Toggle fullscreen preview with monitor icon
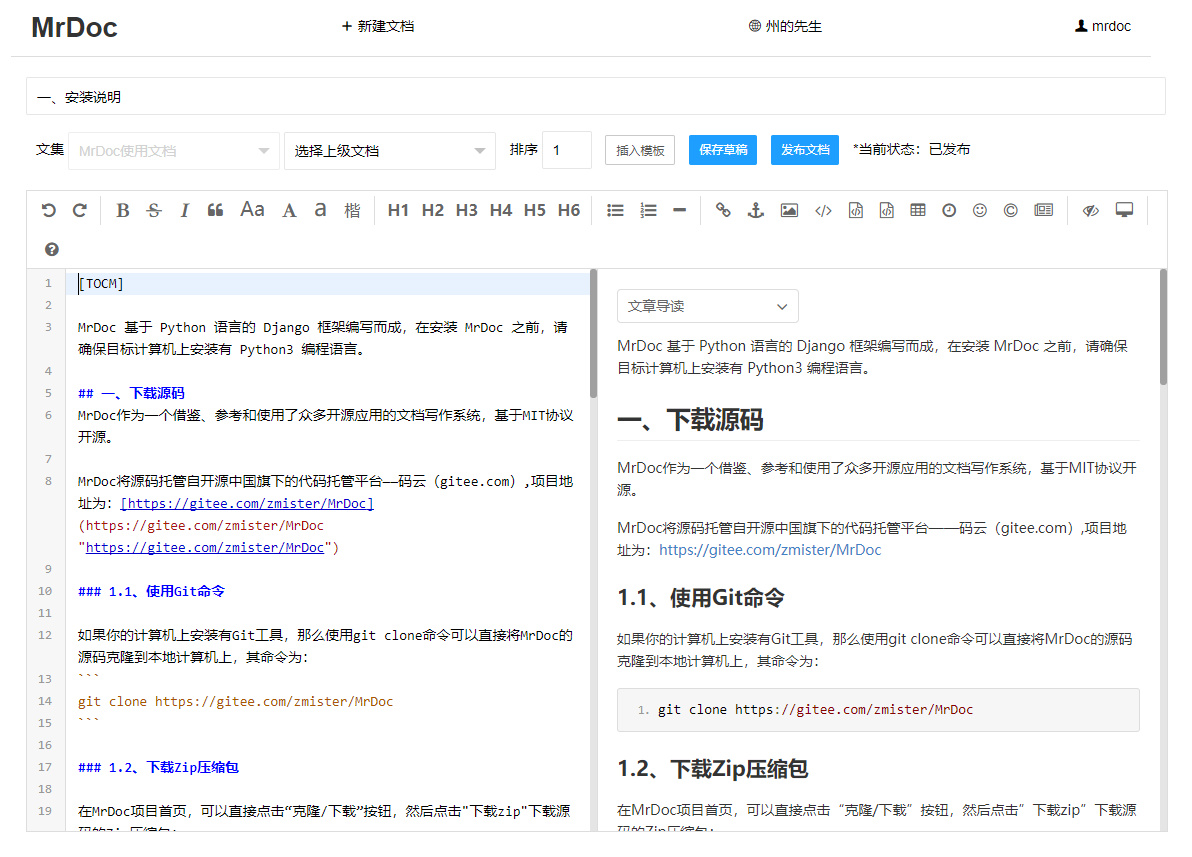Viewport: 1192px width, 857px height. pyautogui.click(x=1124, y=210)
